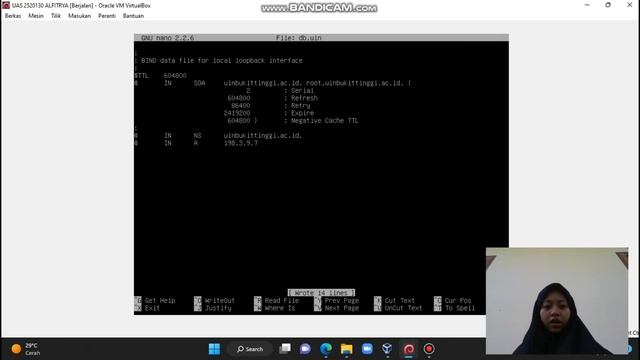The width and height of the screenshot is (640, 360).
Task: Click the 'Prev Page' shortcut label in nano
Action: pos(342,300)
